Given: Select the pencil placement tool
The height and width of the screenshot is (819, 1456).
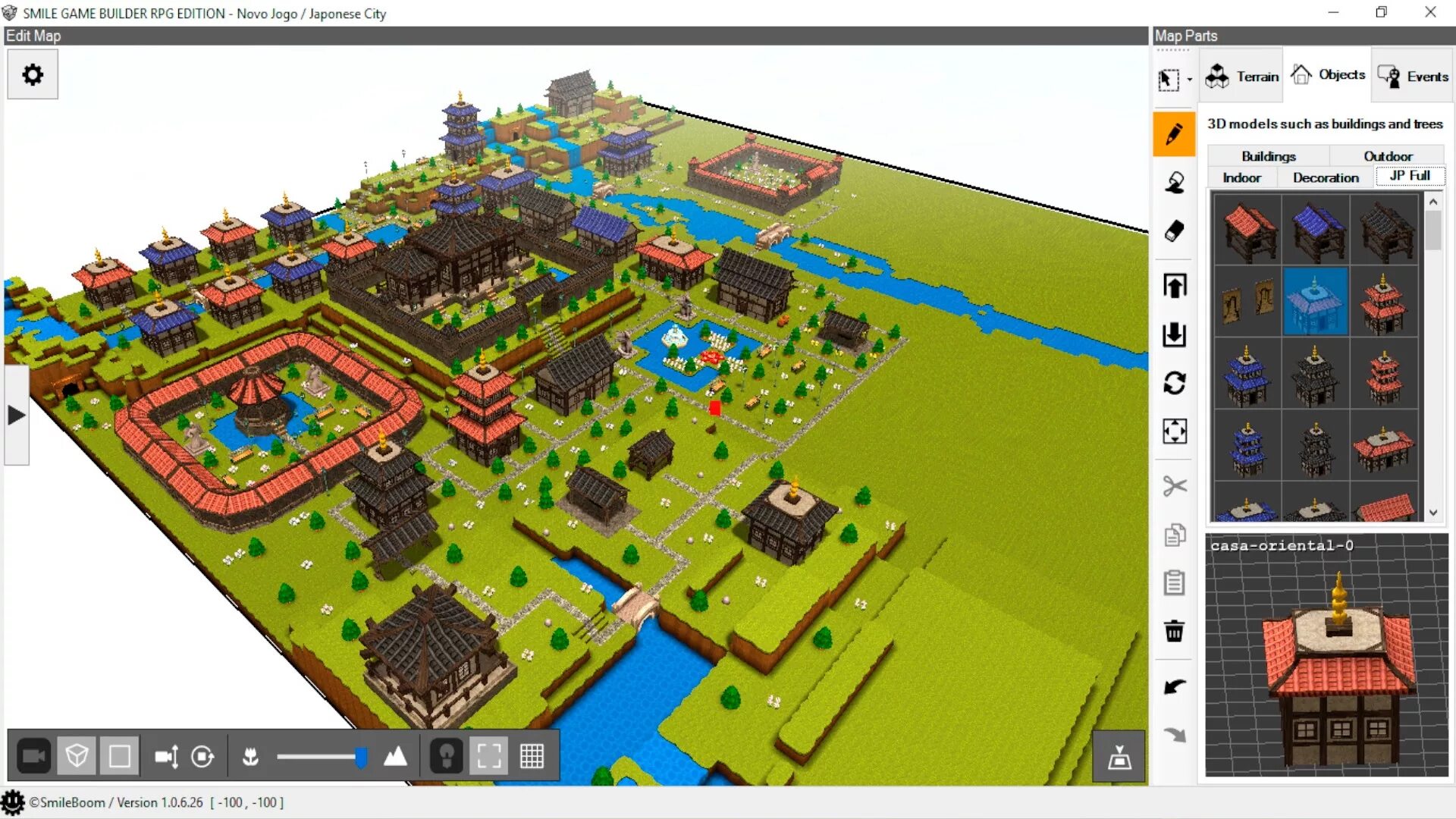Looking at the screenshot, I should click(x=1174, y=134).
